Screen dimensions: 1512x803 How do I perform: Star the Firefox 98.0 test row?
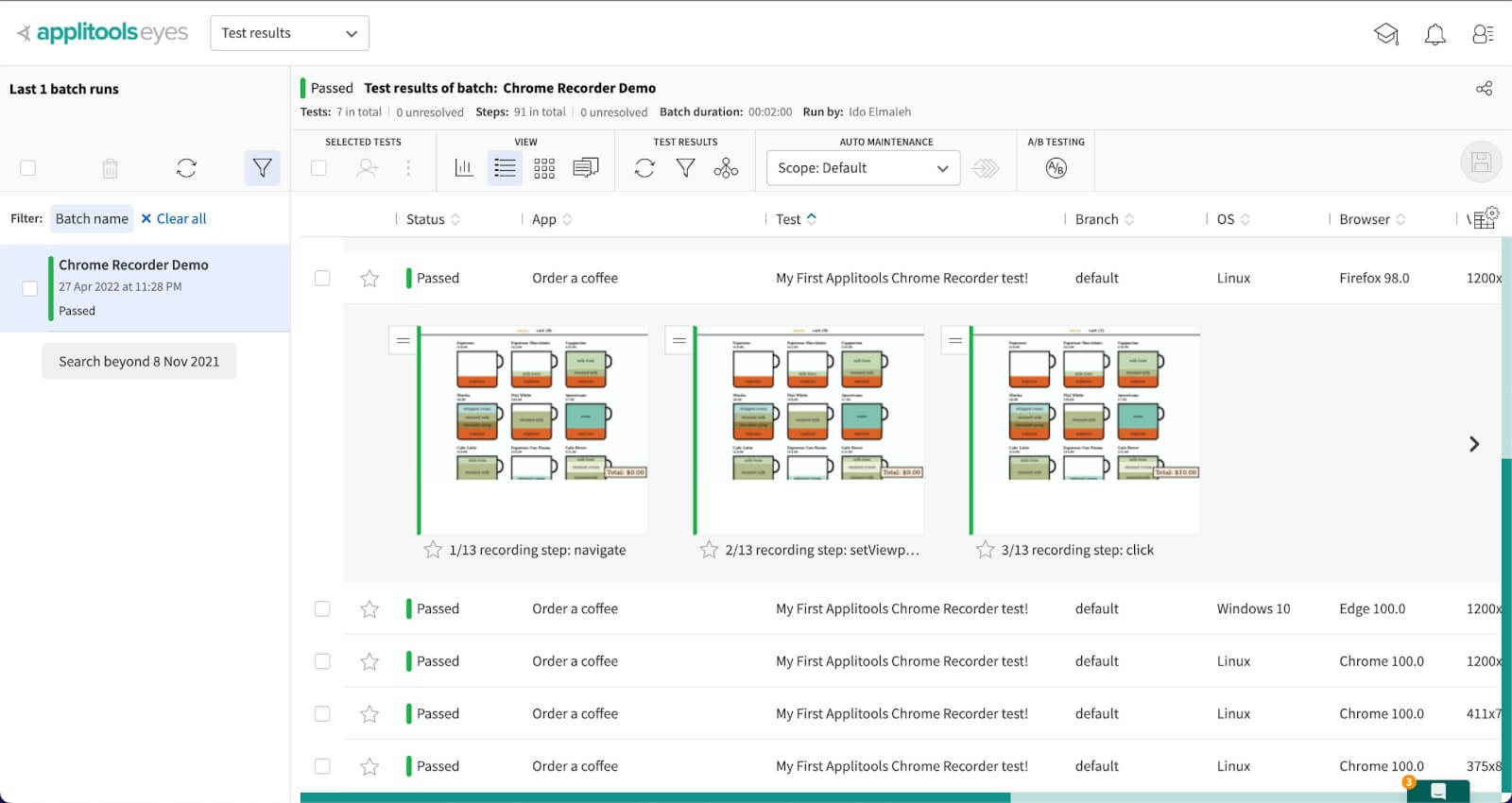[x=369, y=279]
